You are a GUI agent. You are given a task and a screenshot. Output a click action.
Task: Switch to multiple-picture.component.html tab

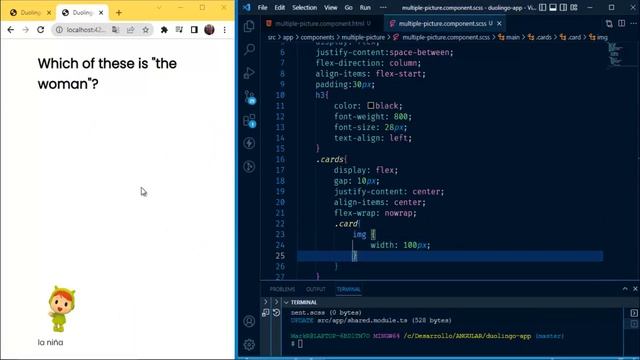tap(319, 24)
